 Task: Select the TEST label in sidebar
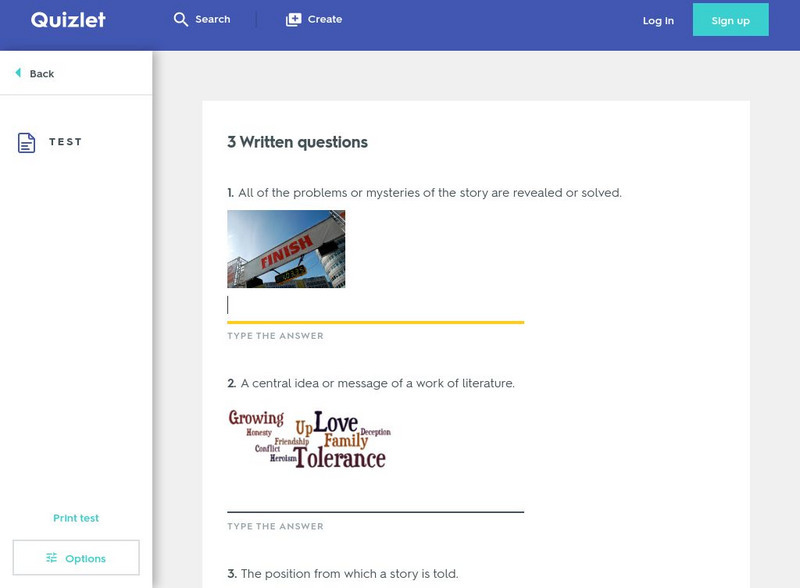pyautogui.click(x=66, y=142)
